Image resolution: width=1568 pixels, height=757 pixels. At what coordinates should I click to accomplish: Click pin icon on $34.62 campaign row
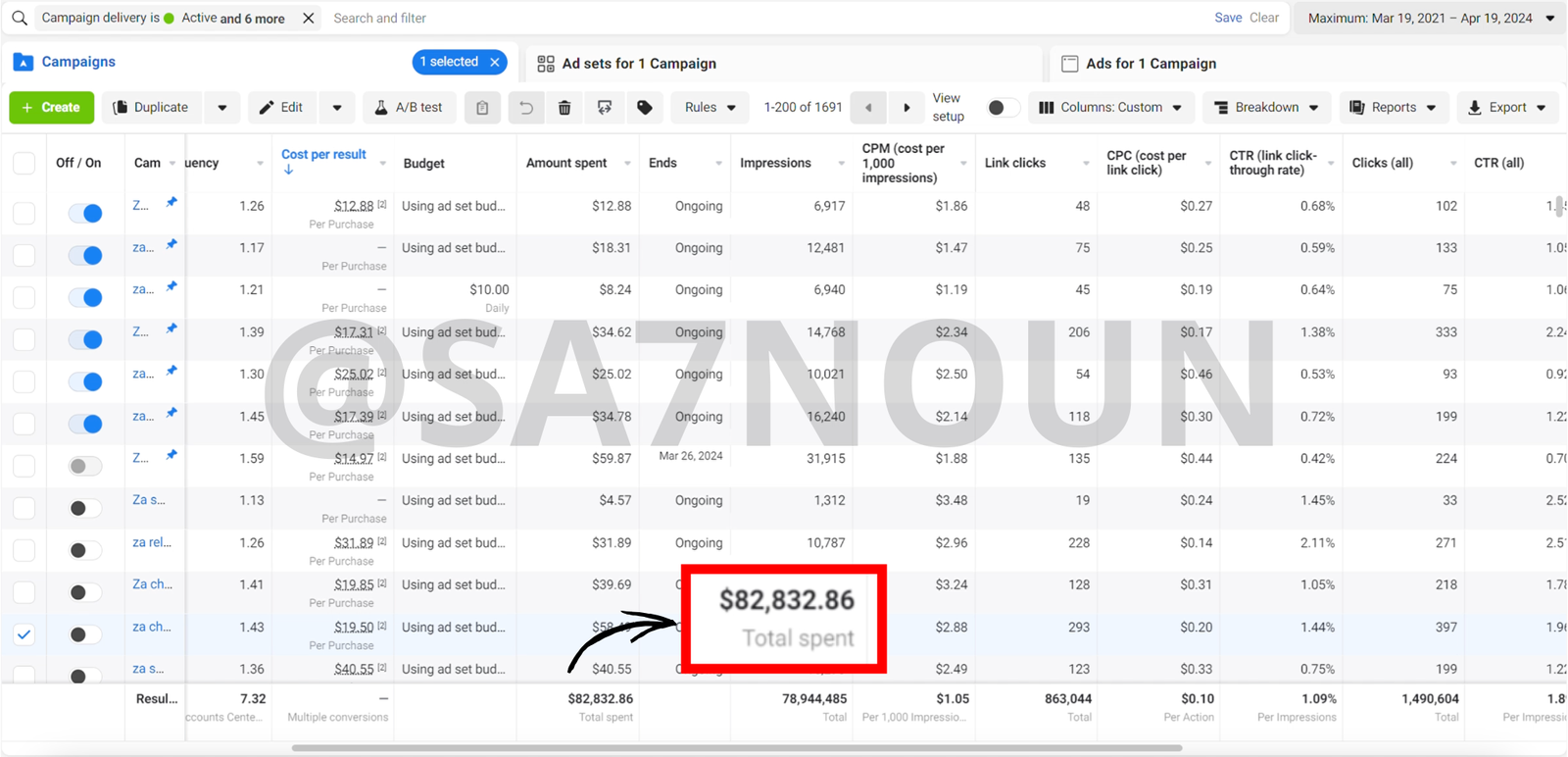tap(171, 328)
